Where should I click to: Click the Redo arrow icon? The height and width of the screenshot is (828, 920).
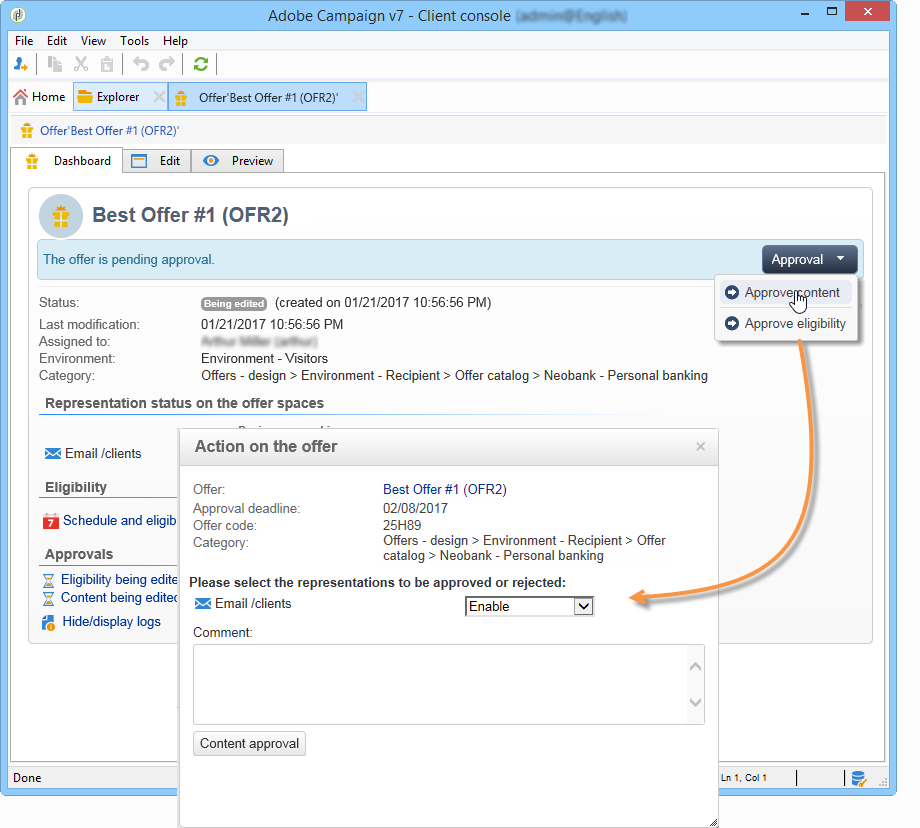tap(167, 64)
